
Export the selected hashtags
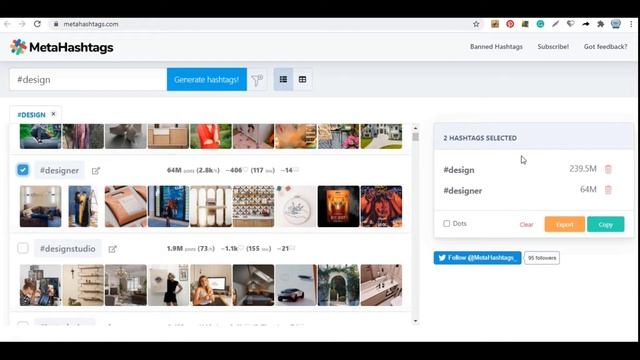pyautogui.click(x=564, y=224)
